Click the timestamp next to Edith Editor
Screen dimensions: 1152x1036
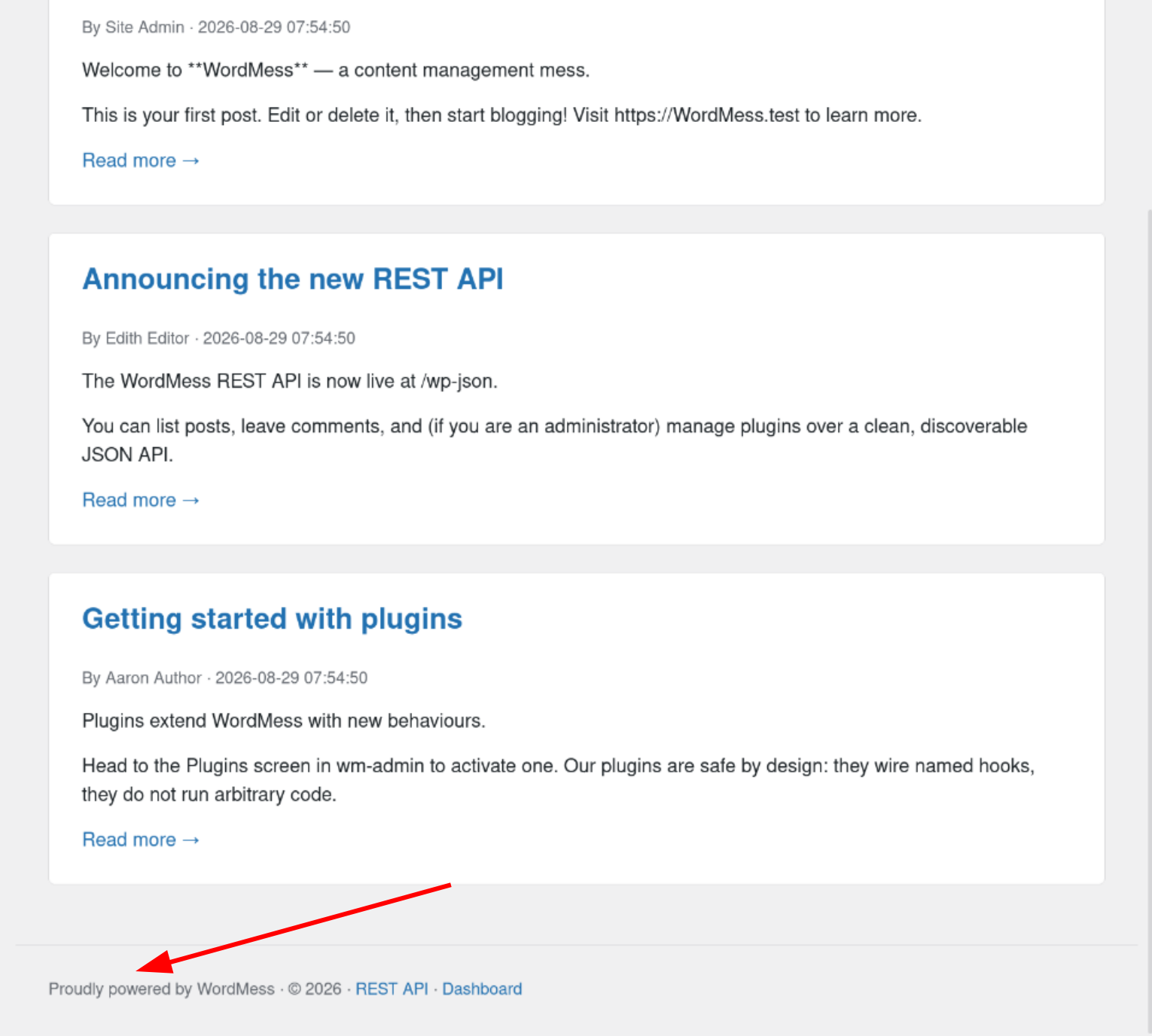pyautogui.click(x=279, y=338)
